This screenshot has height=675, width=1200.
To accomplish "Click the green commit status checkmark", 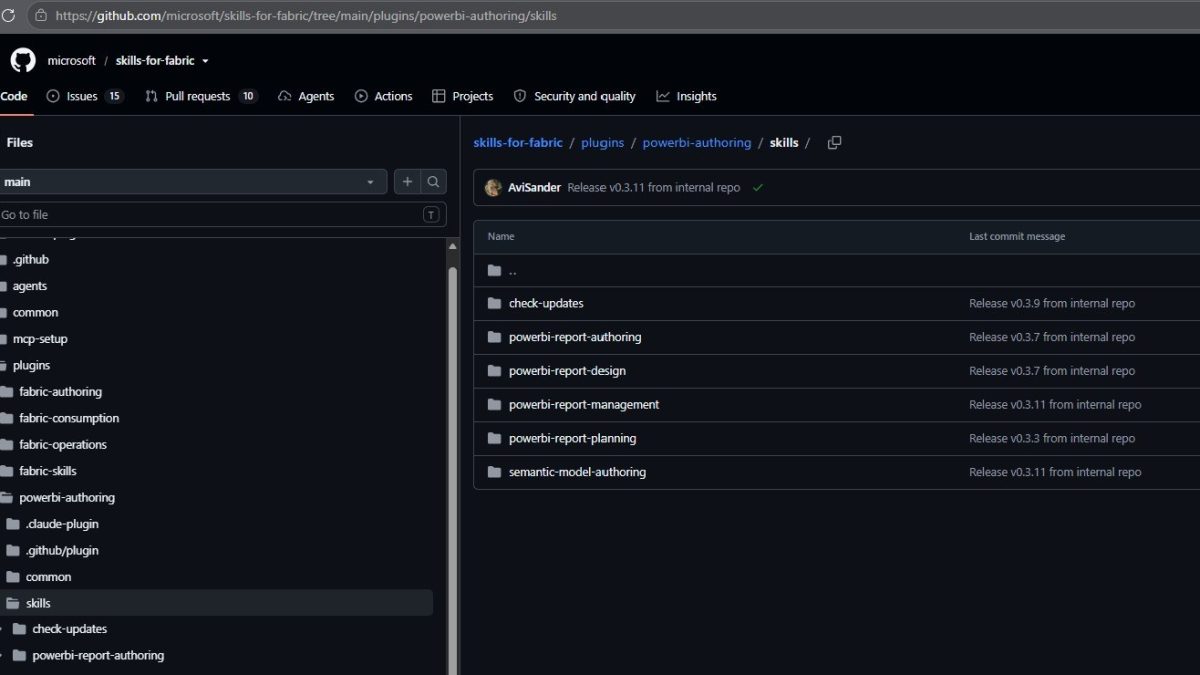I will click(758, 187).
